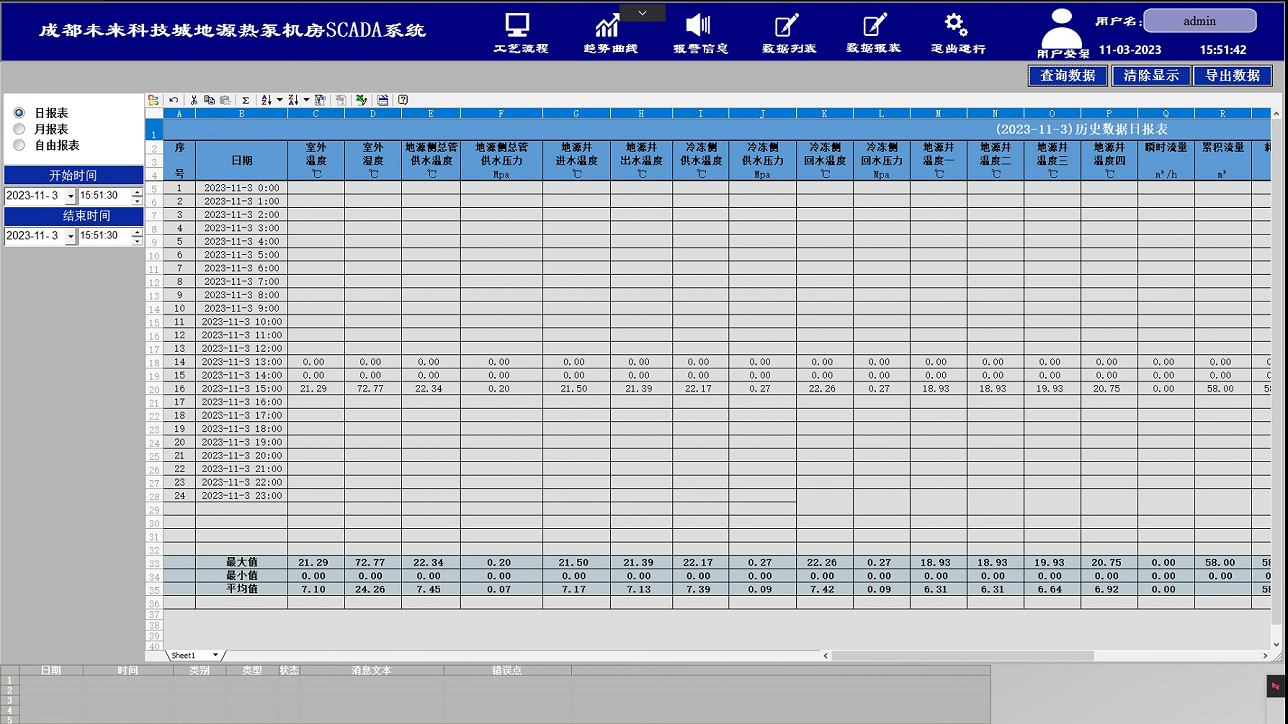This screenshot has height=724, width=1288.
Task: Click the 日期 column header in alarm list
Action: tap(51, 670)
